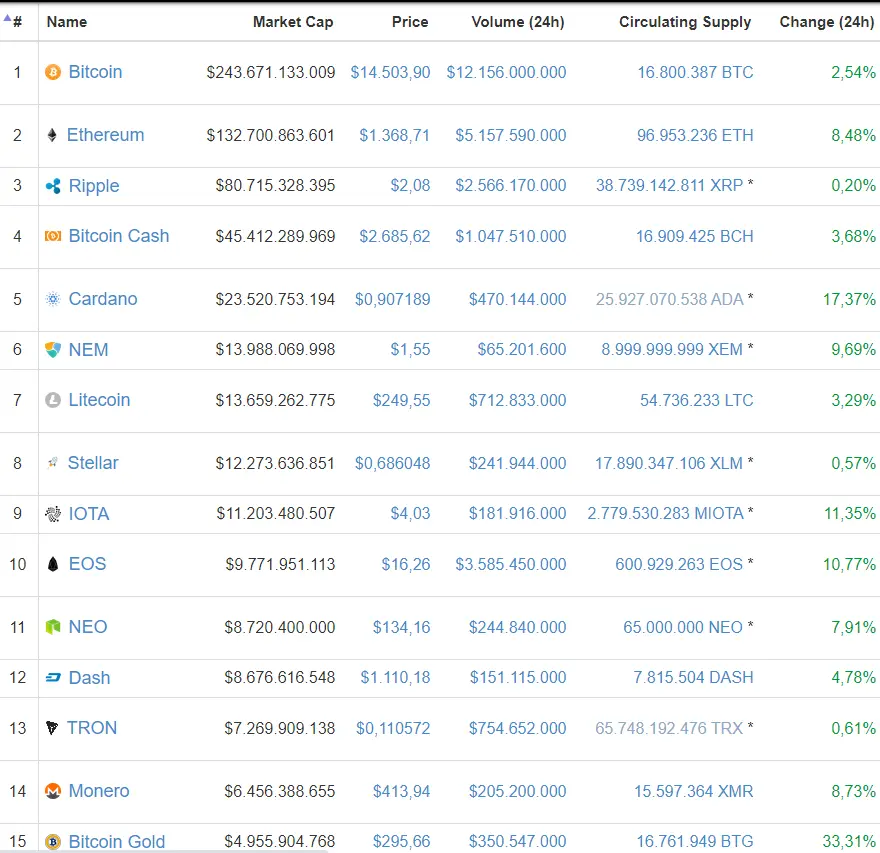Open the Dash name link
Viewport: 880px width, 853px height.
click(x=89, y=677)
